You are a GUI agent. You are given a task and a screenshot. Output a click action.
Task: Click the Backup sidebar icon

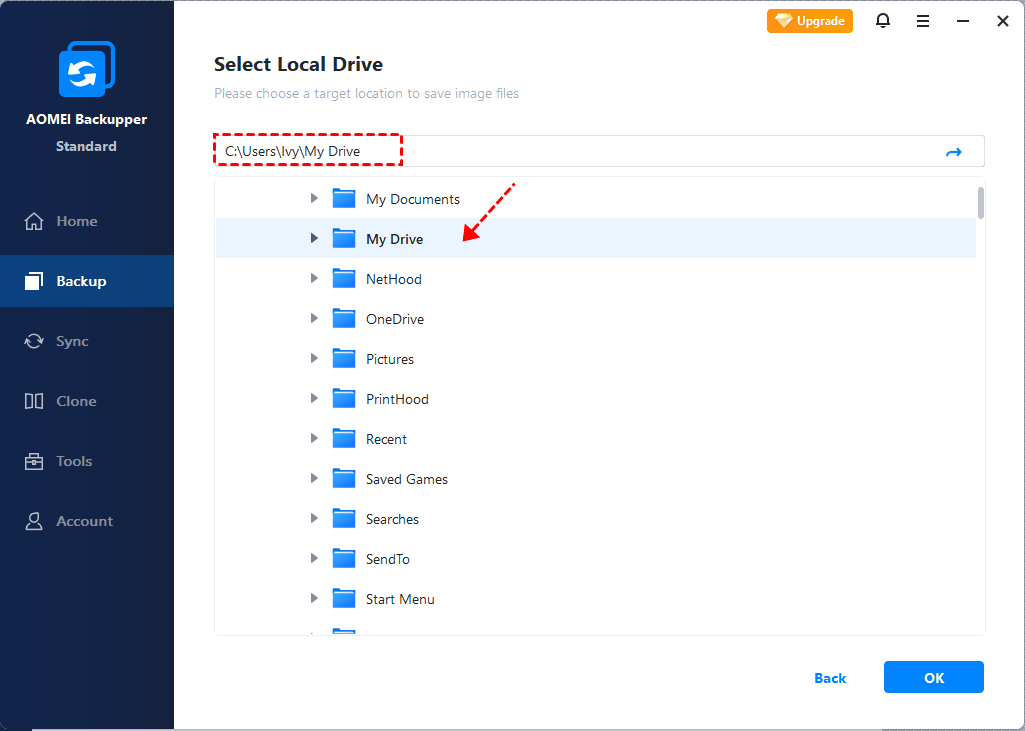point(34,281)
